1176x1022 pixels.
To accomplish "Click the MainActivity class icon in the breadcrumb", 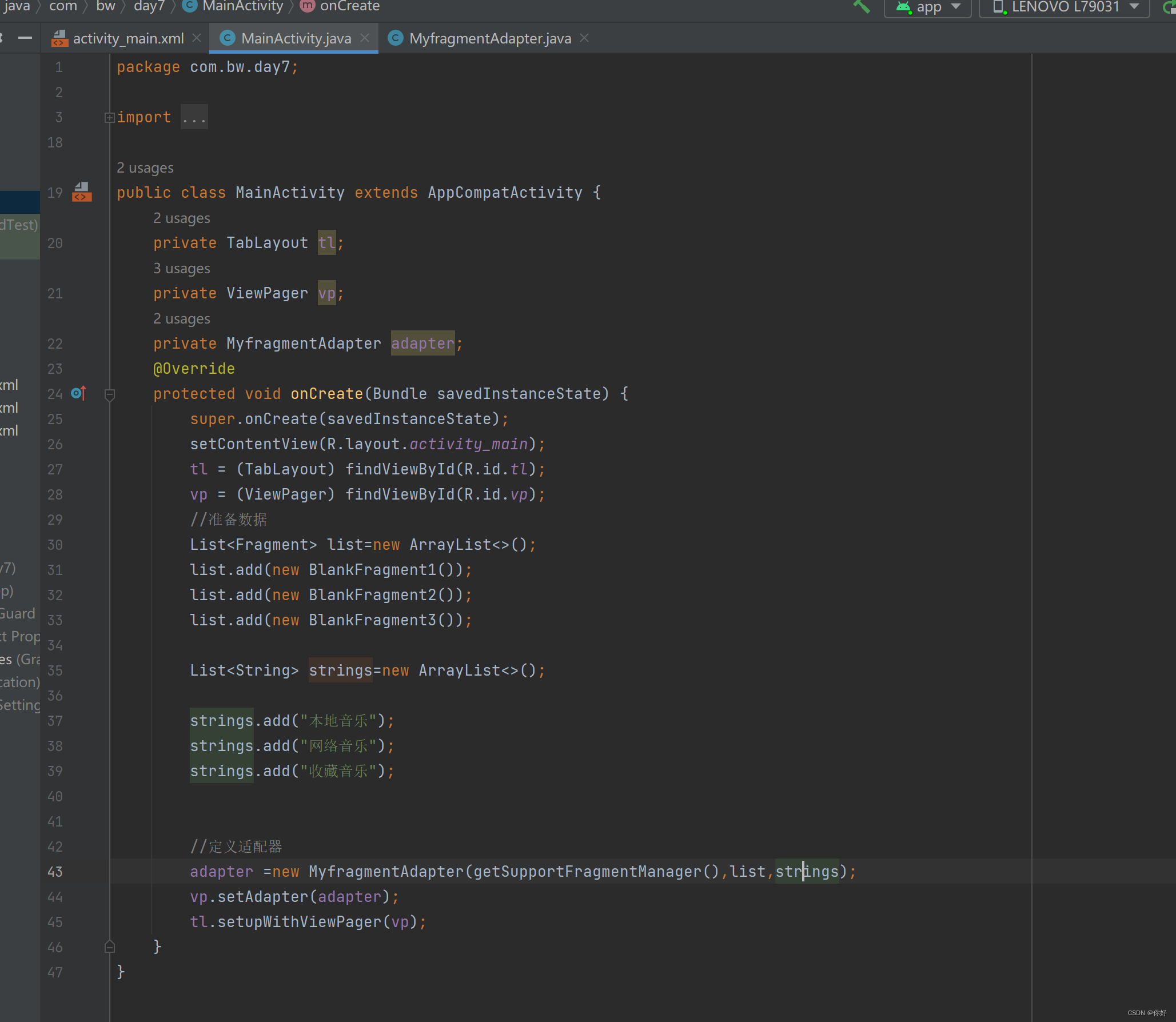I will click(x=189, y=6).
